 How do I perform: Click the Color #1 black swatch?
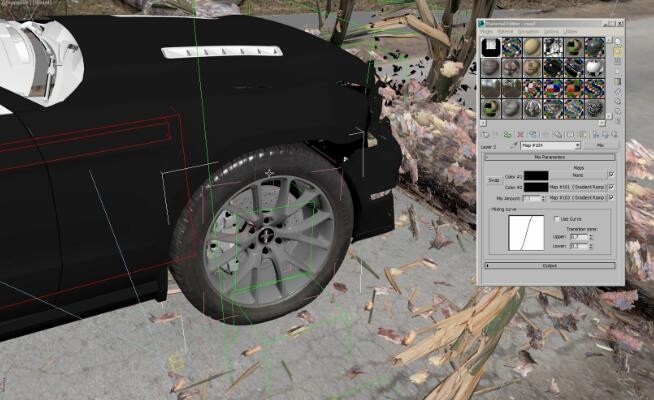tap(536, 176)
